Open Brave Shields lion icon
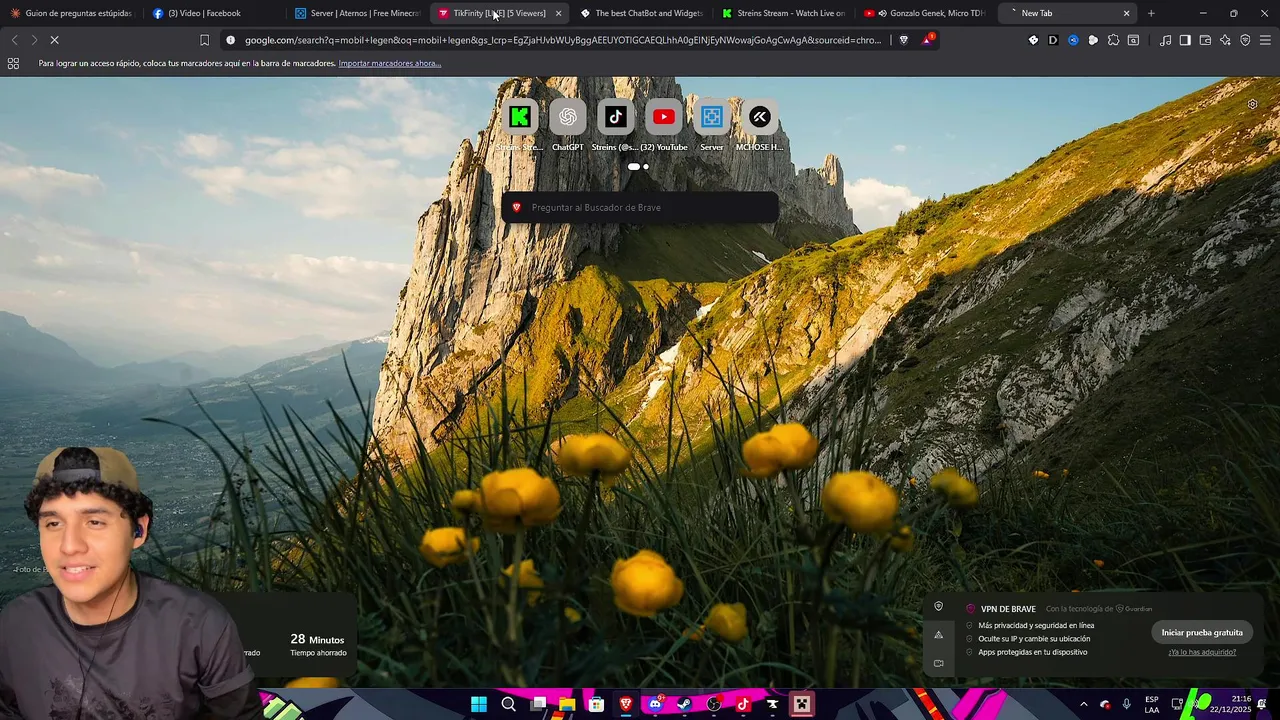The image size is (1280, 720). pos(904,40)
